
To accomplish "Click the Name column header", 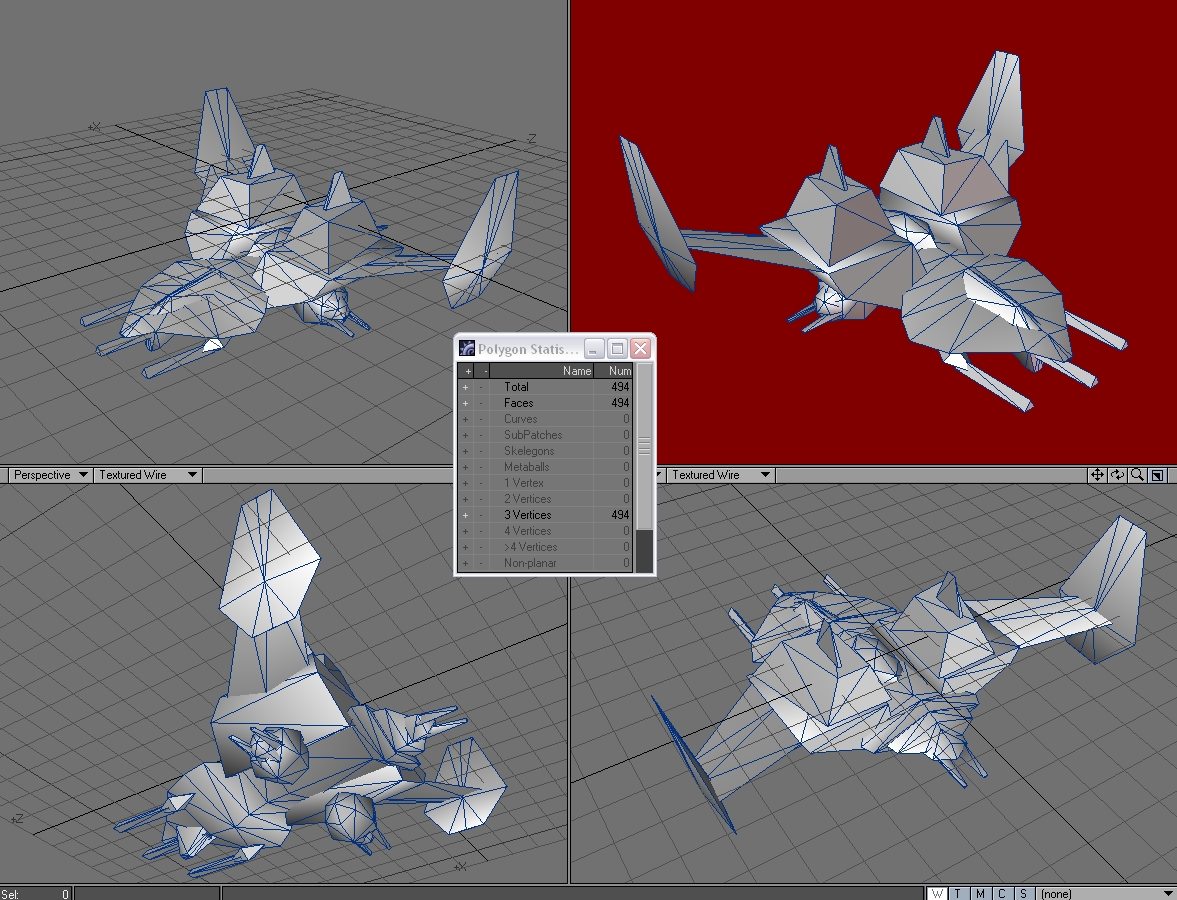I will (542, 371).
